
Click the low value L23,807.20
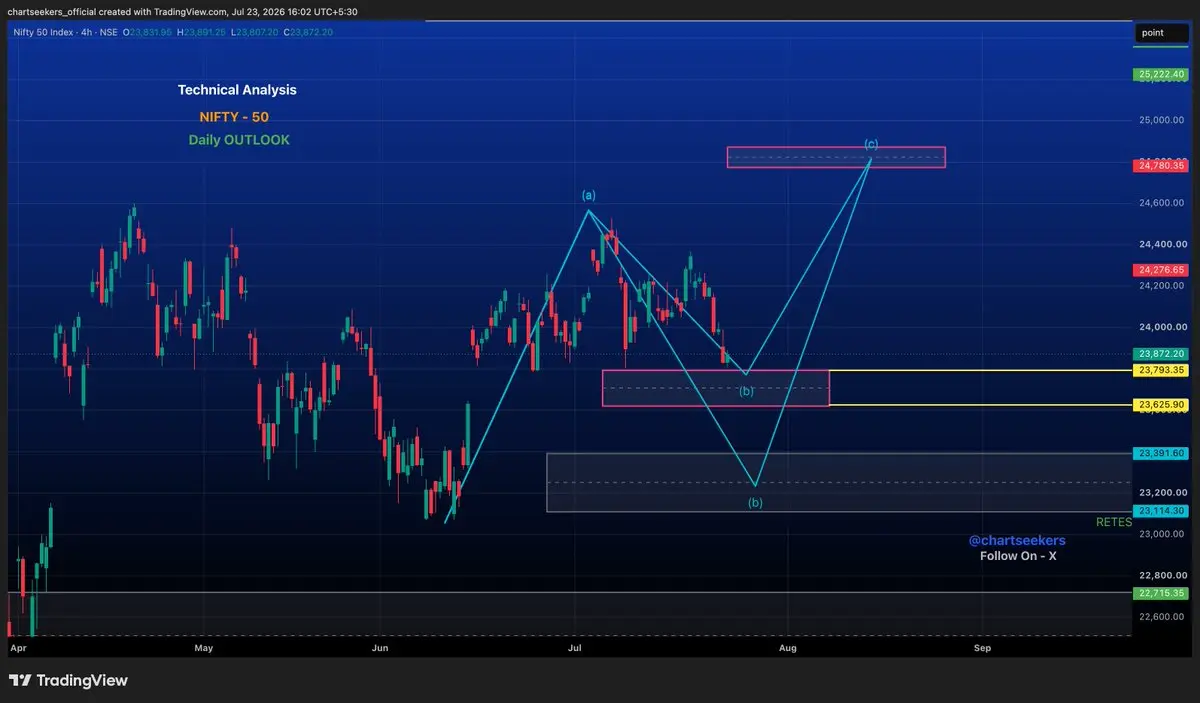coord(254,32)
